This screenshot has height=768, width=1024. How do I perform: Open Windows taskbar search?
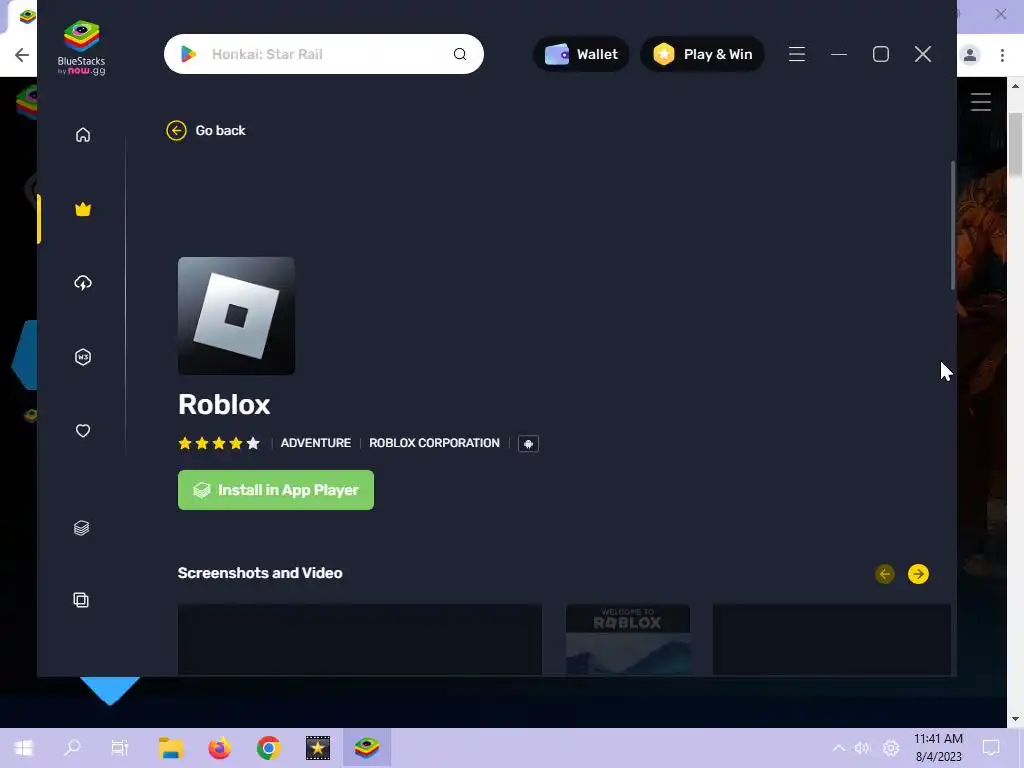coord(72,748)
